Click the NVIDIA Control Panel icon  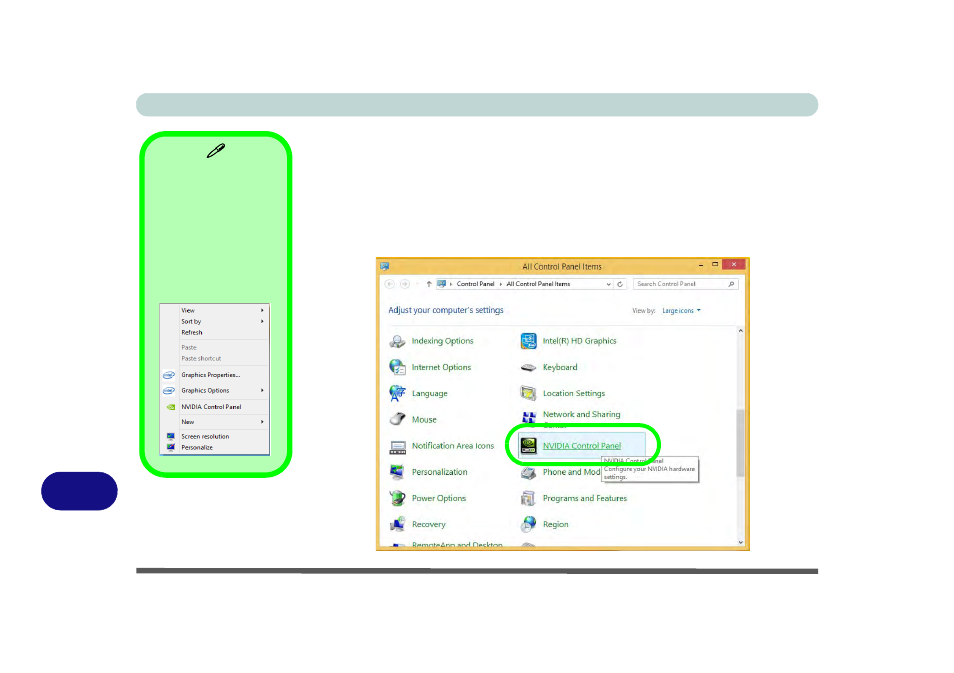[528, 446]
